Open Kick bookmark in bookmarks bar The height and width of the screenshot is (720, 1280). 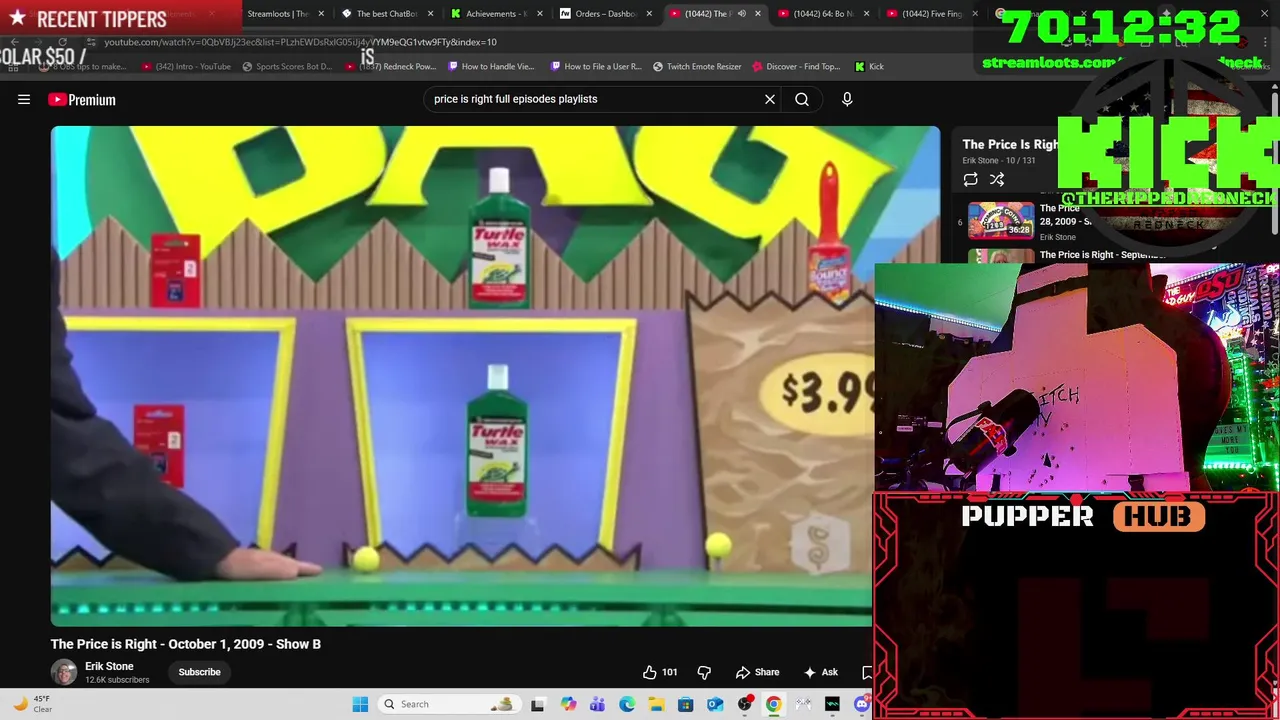coord(869,66)
